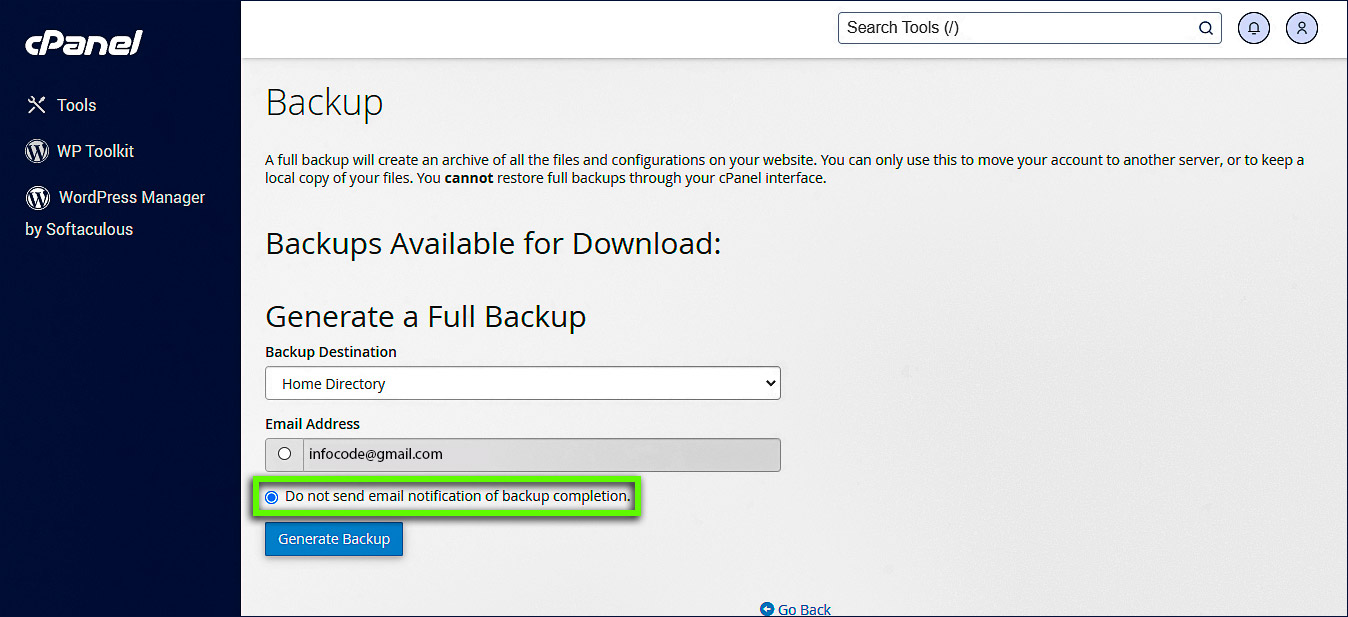Open WordPress Manager by Softaculous
This screenshot has height=617, width=1348.
(x=131, y=198)
